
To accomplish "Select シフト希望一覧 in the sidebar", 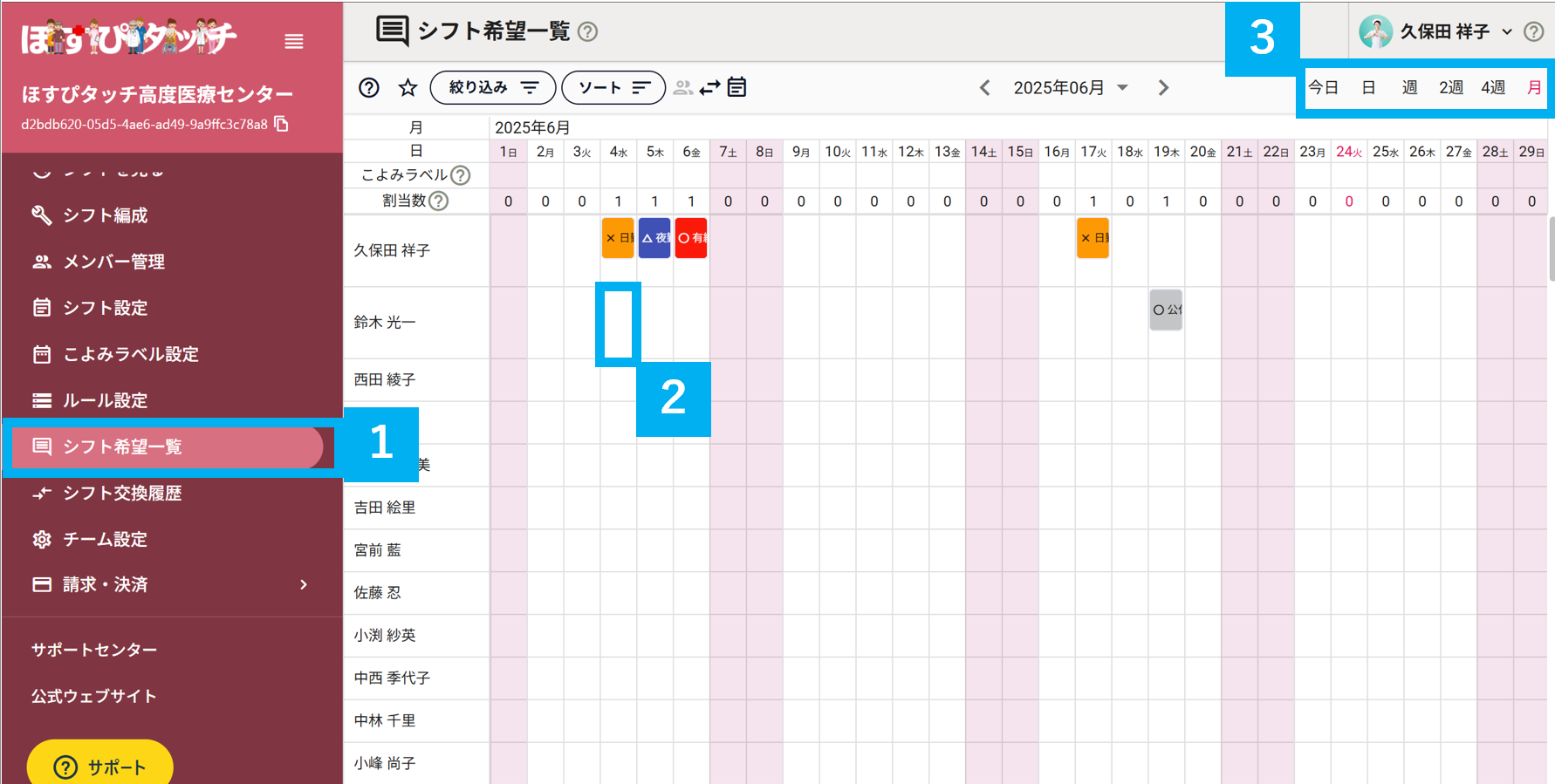I will point(168,447).
